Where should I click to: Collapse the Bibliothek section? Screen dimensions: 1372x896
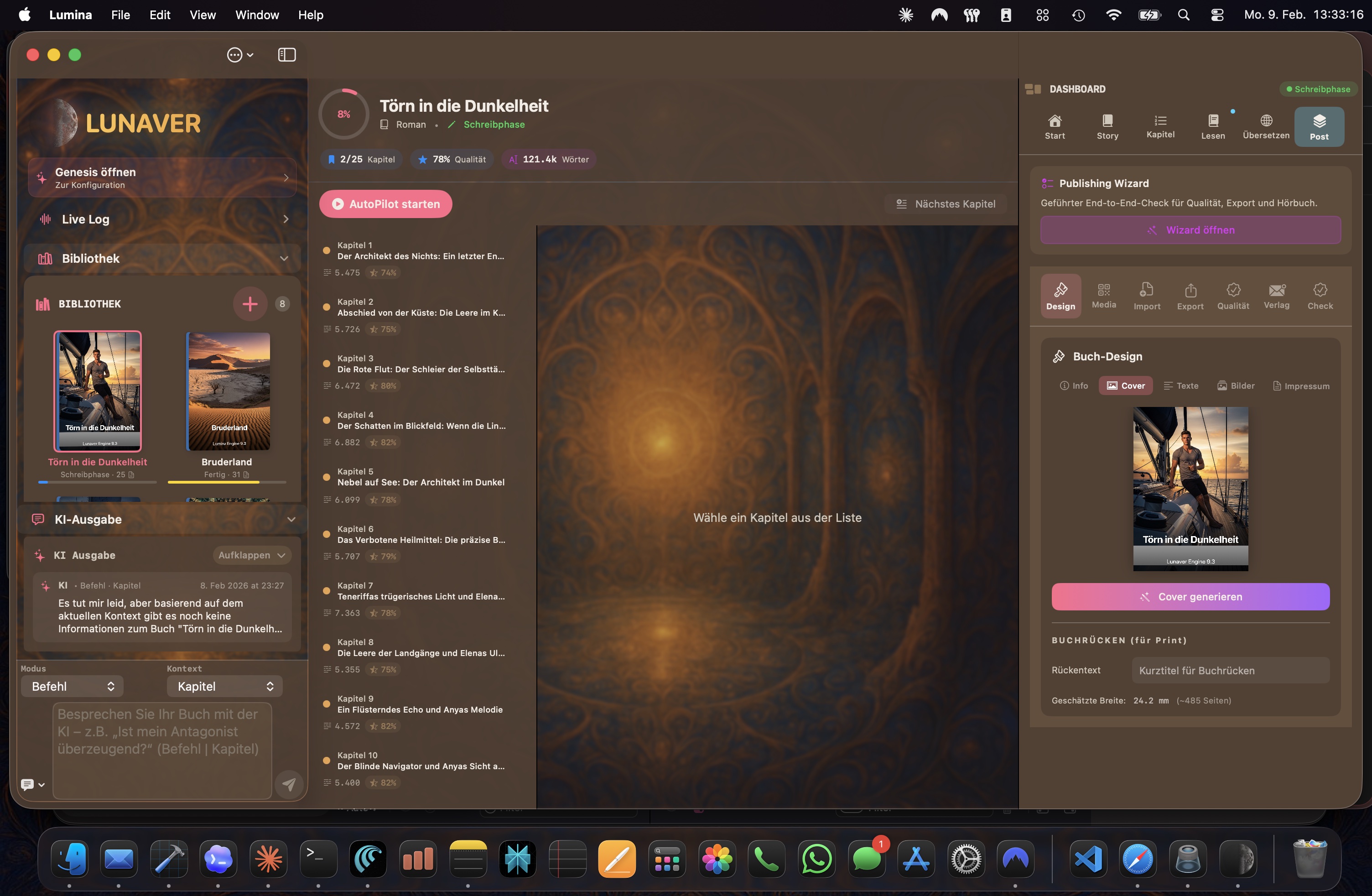point(284,258)
